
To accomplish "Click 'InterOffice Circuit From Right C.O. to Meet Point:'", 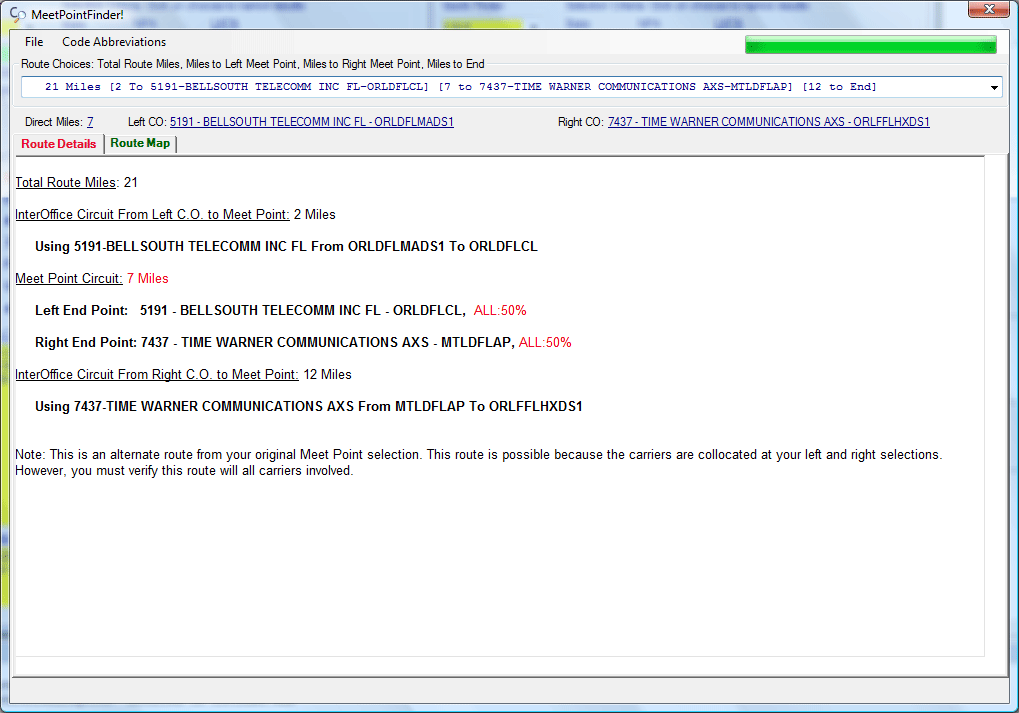I will click(157, 374).
